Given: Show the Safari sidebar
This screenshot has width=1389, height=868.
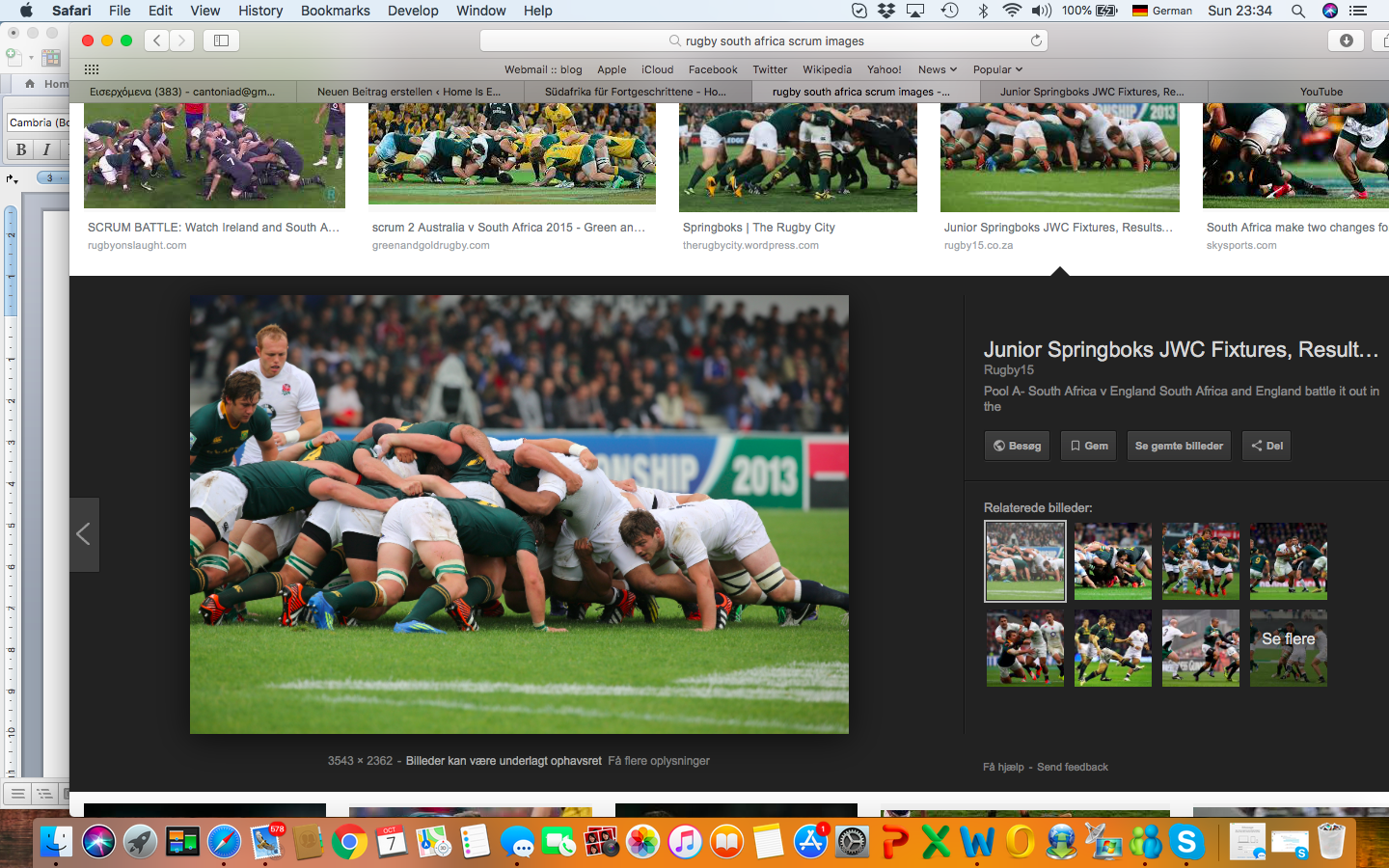Looking at the screenshot, I should (221, 41).
